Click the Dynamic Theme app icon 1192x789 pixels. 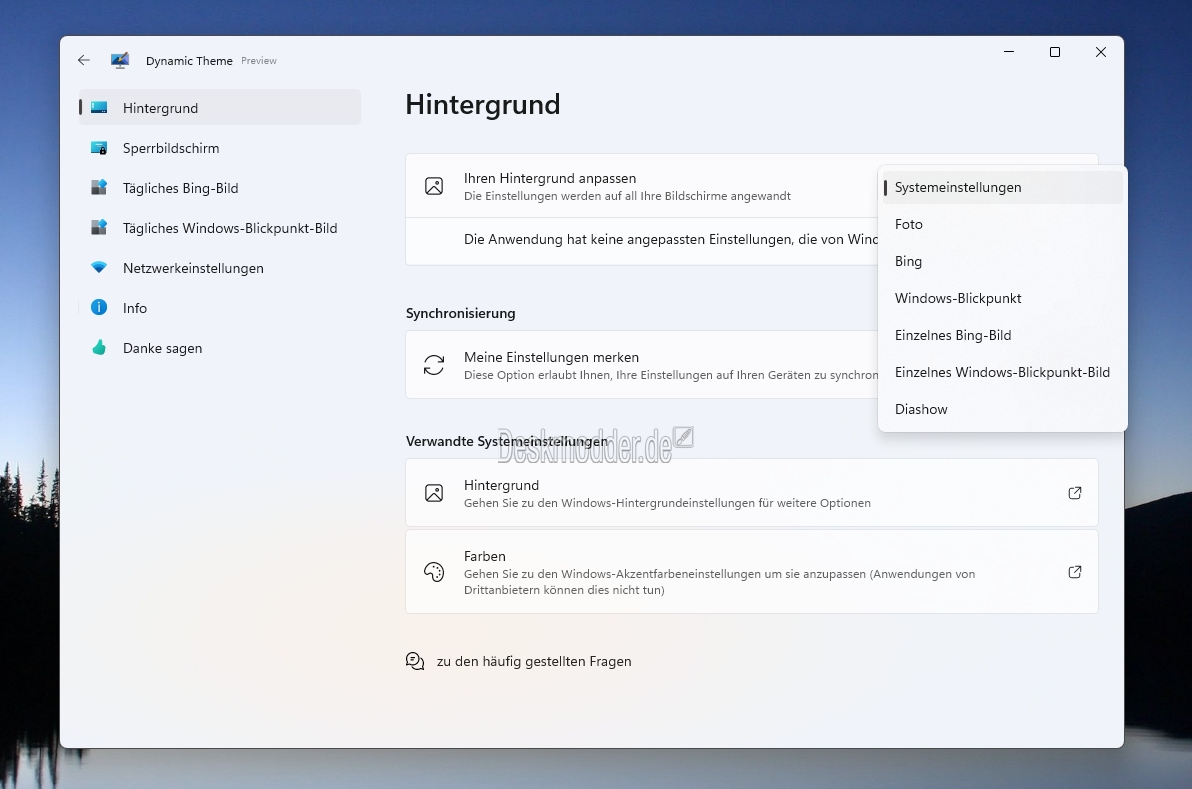120,61
